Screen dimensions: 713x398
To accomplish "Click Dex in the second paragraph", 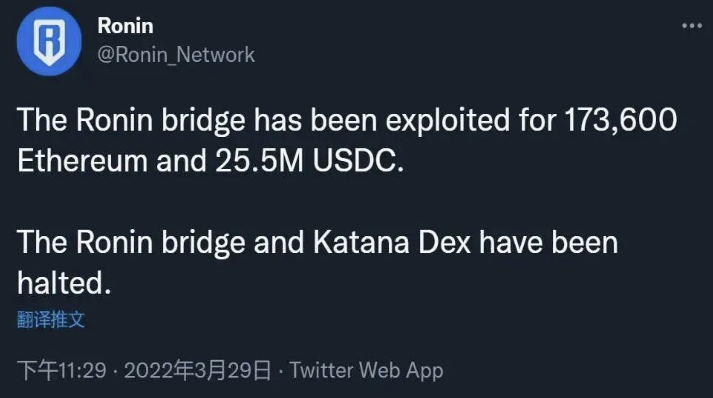I will [x=444, y=242].
